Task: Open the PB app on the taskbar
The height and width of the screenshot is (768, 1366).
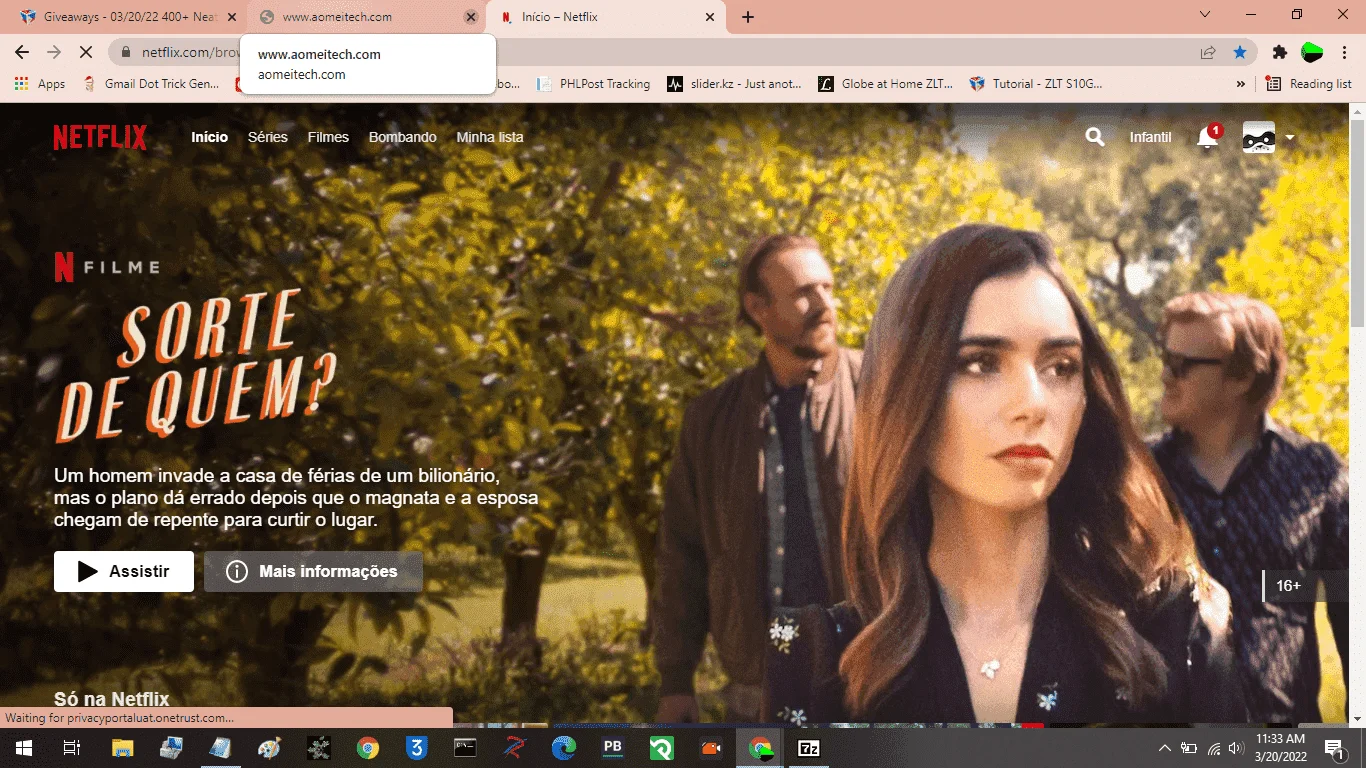Action: [x=613, y=748]
